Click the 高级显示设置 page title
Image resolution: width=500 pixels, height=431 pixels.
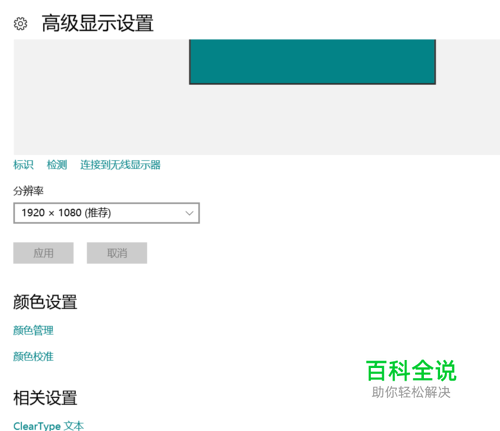(x=97, y=23)
